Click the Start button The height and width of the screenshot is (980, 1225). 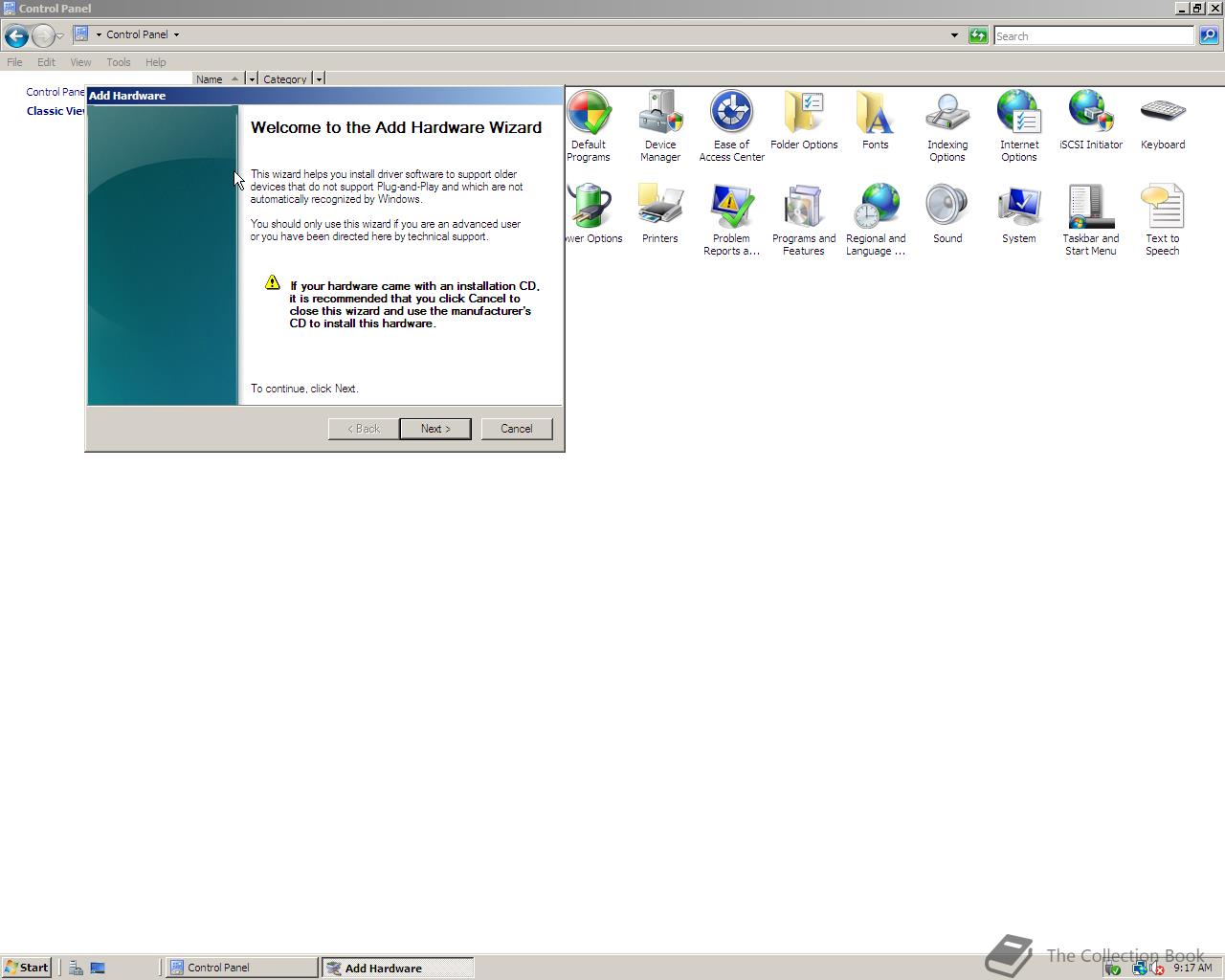(26, 968)
